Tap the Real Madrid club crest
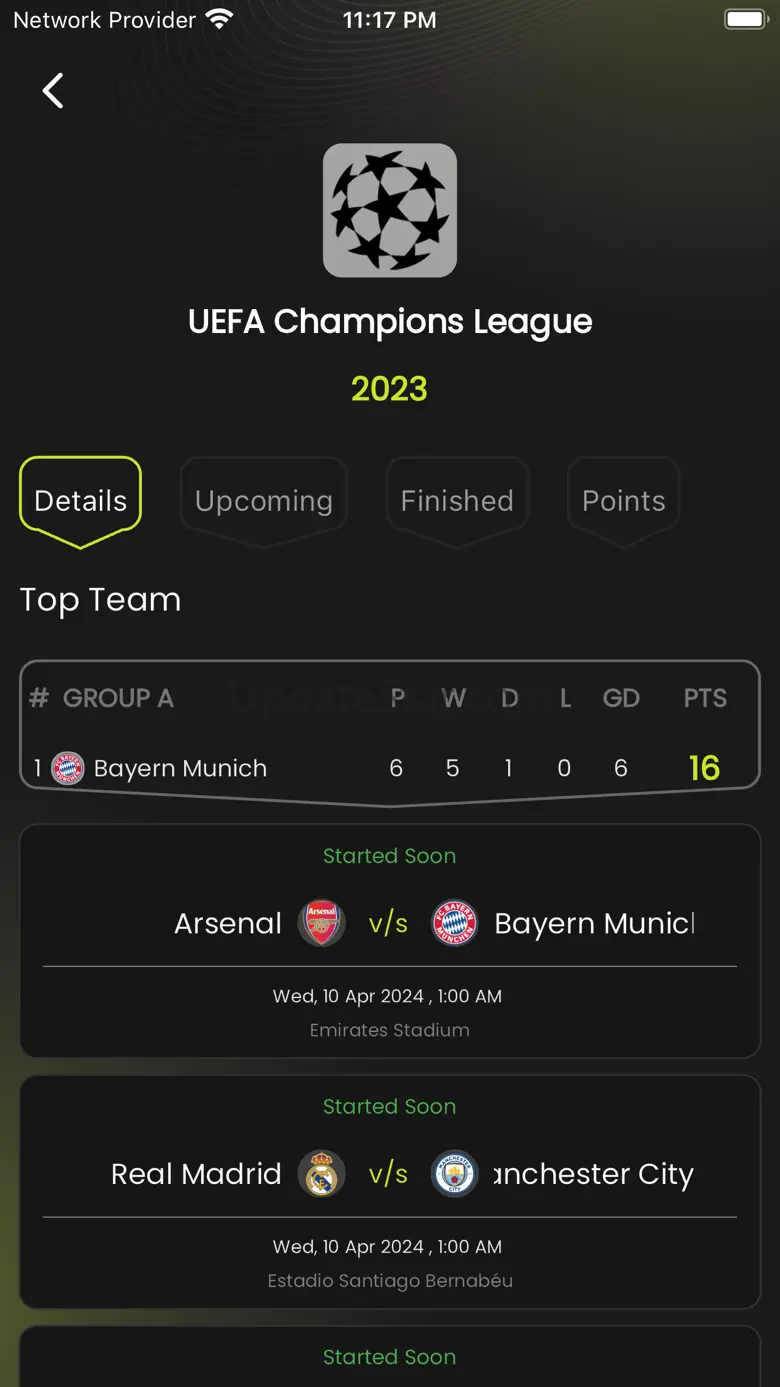The width and height of the screenshot is (780, 1387). point(322,1174)
